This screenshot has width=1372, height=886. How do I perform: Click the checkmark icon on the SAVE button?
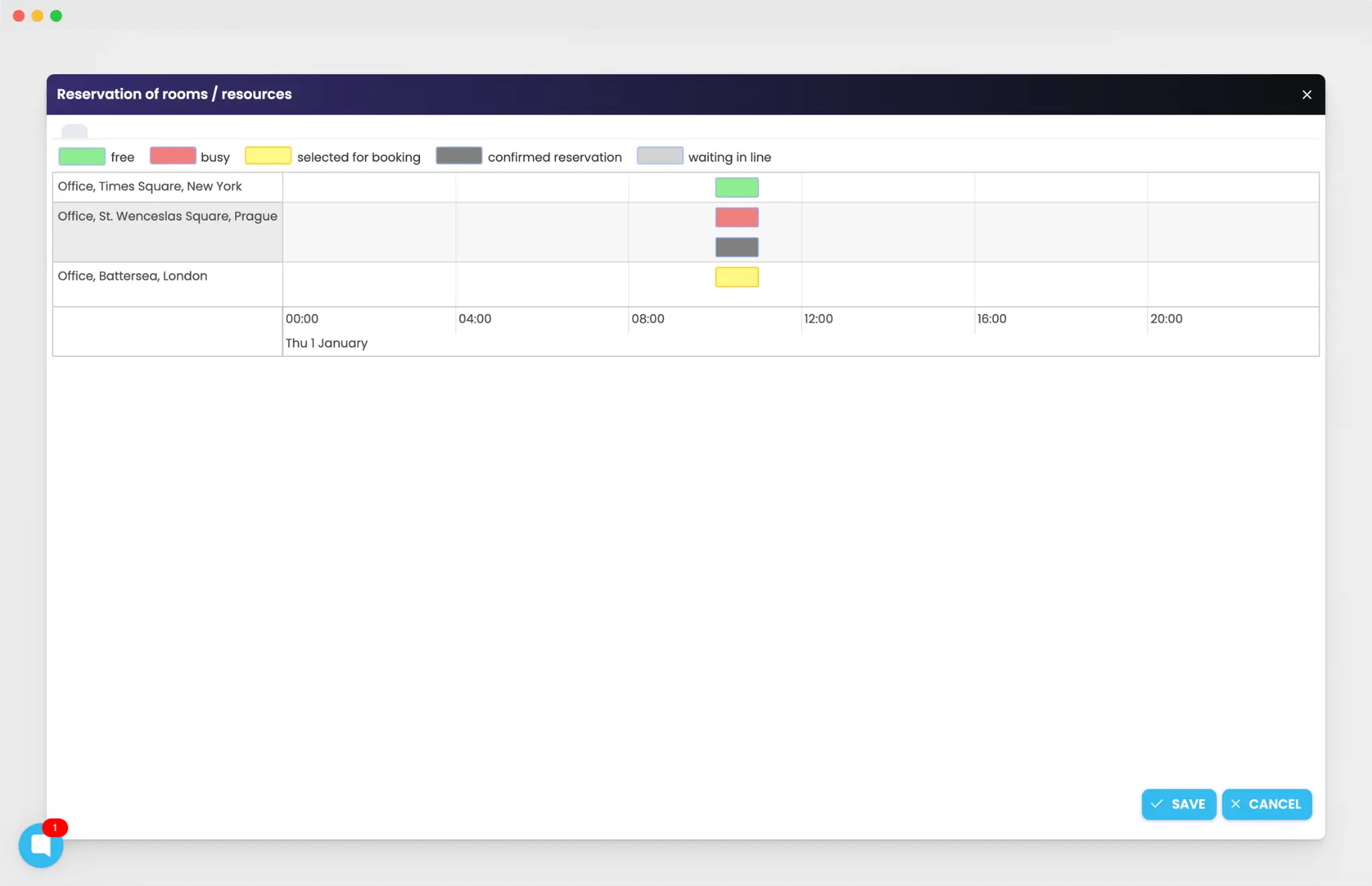(x=1157, y=804)
